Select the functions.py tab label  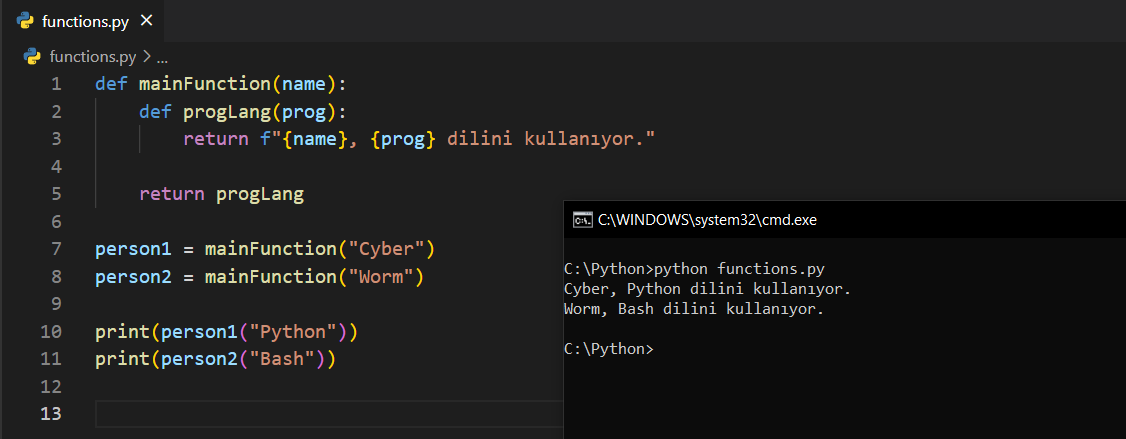click(85, 21)
